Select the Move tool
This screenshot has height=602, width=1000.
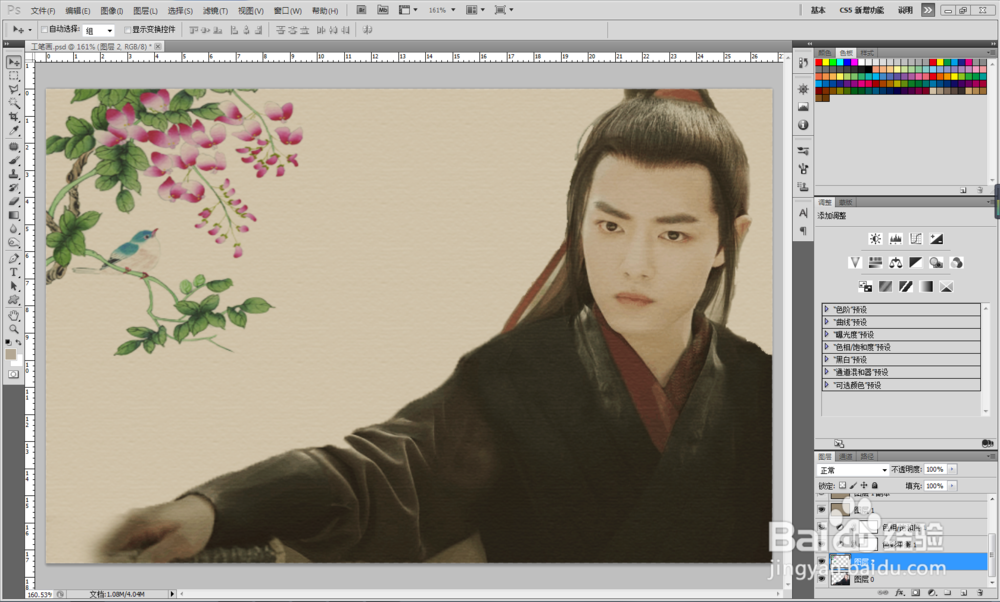tap(13, 62)
